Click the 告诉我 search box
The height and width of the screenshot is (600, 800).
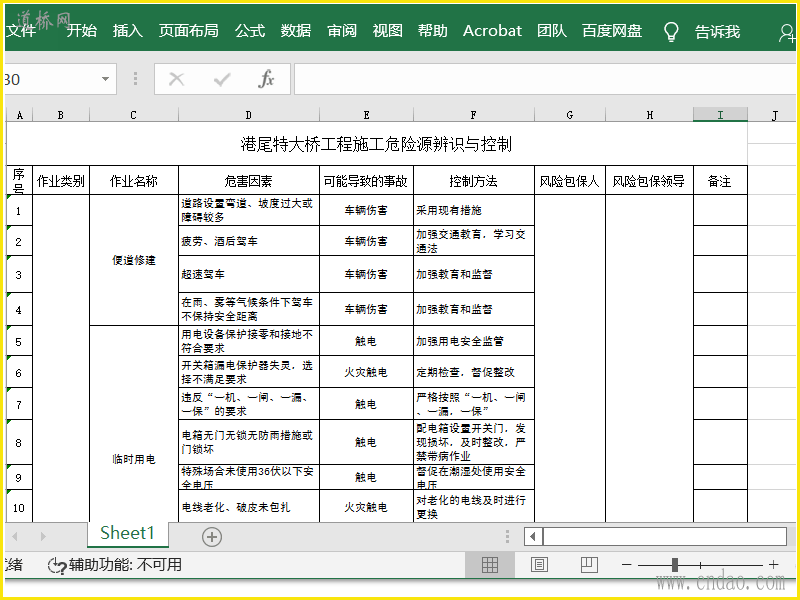point(717,32)
